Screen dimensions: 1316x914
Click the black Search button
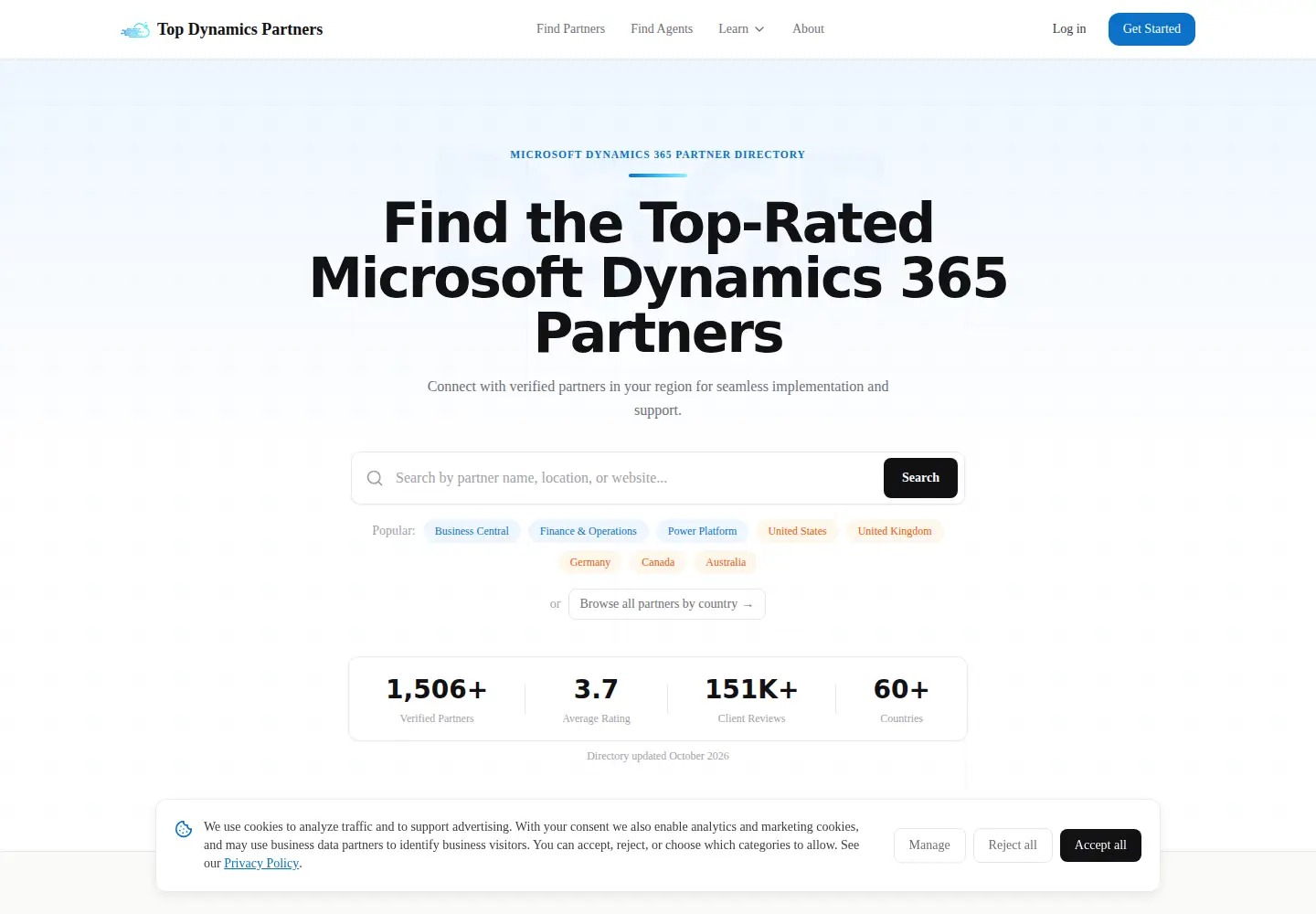coord(920,478)
